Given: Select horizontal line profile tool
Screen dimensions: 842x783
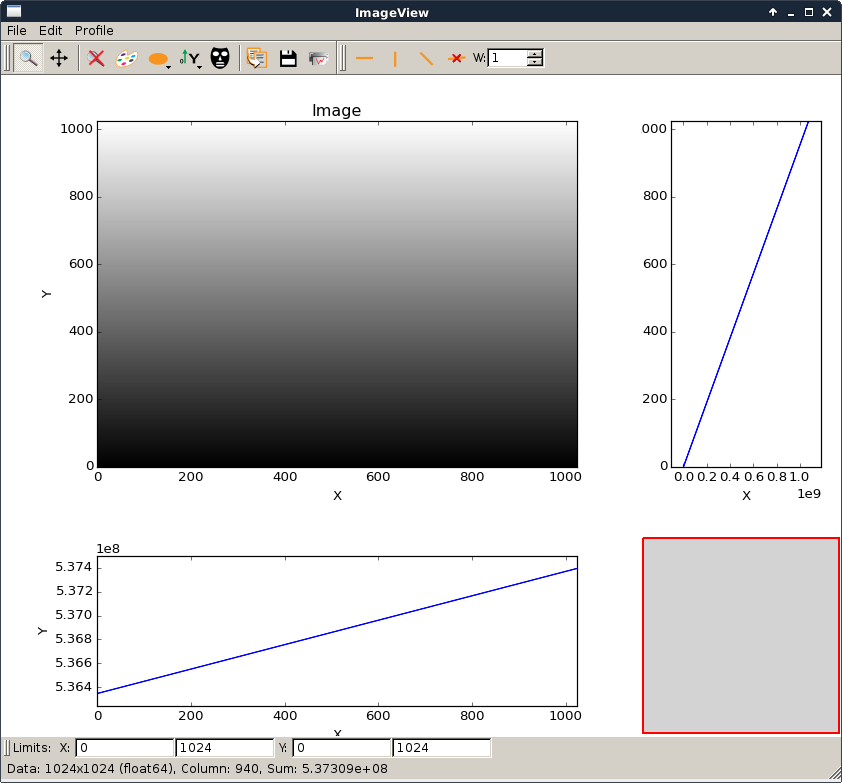Looking at the screenshot, I should [364, 58].
